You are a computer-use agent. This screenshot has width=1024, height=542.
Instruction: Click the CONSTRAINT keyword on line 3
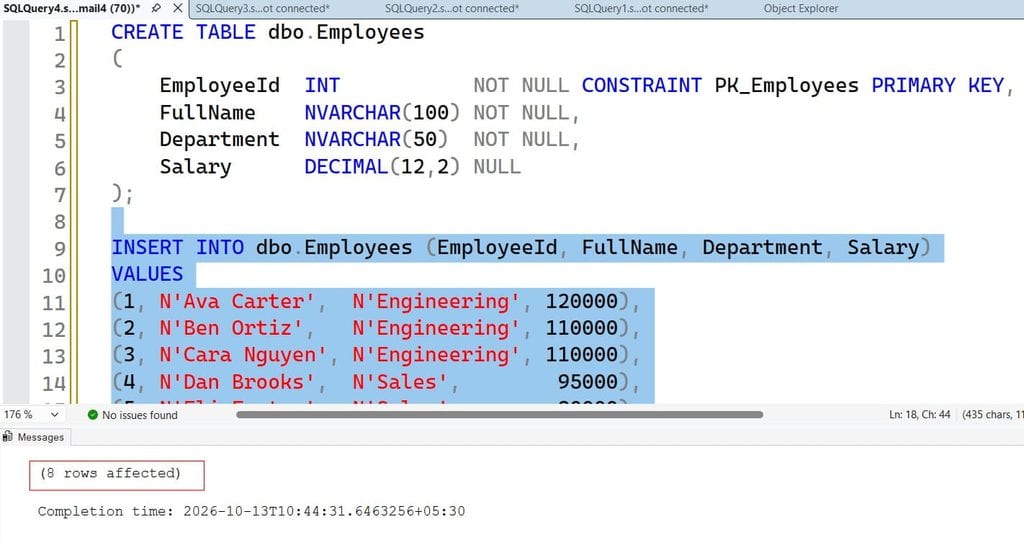click(x=642, y=86)
